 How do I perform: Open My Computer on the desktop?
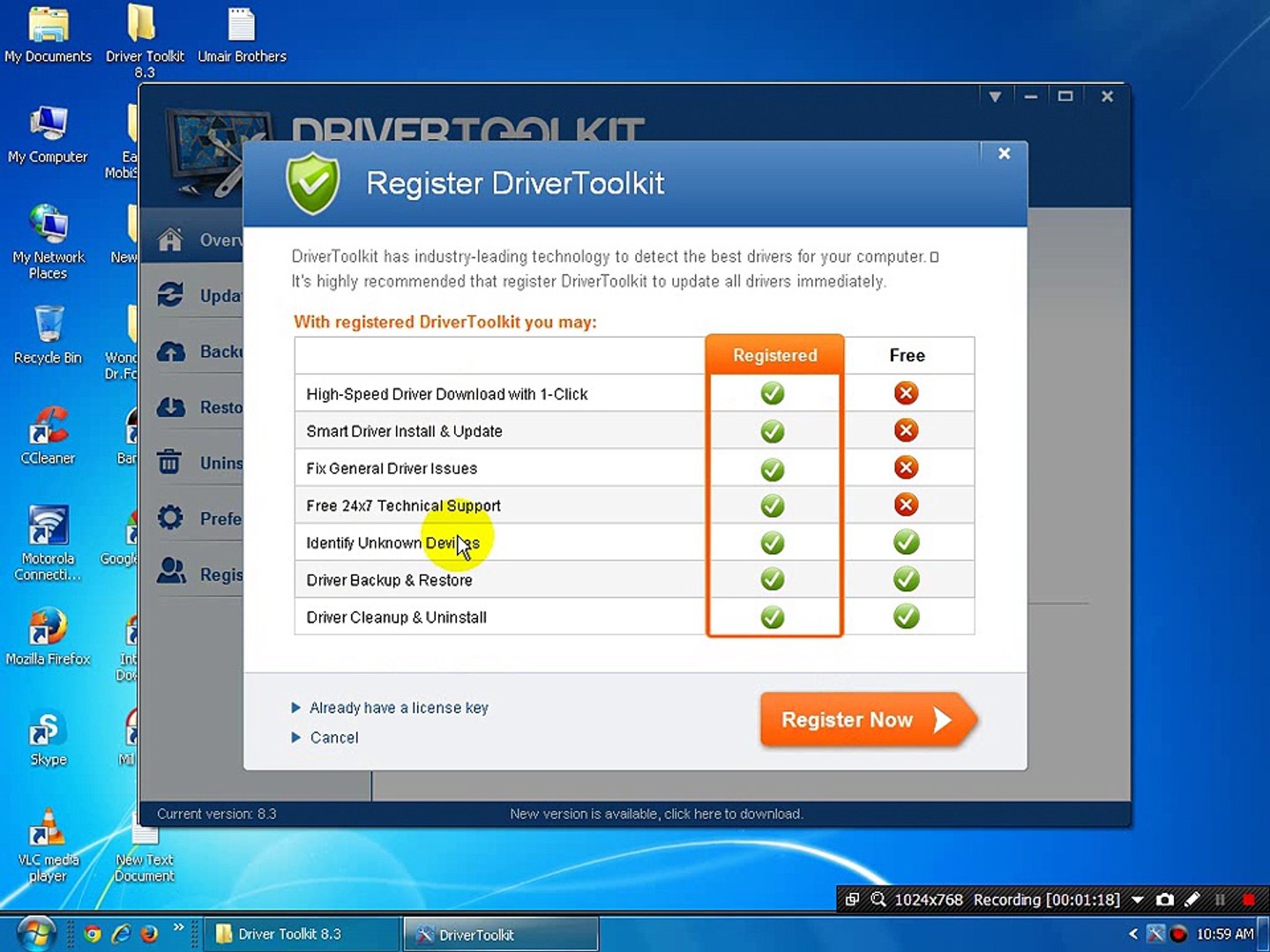pos(49,135)
